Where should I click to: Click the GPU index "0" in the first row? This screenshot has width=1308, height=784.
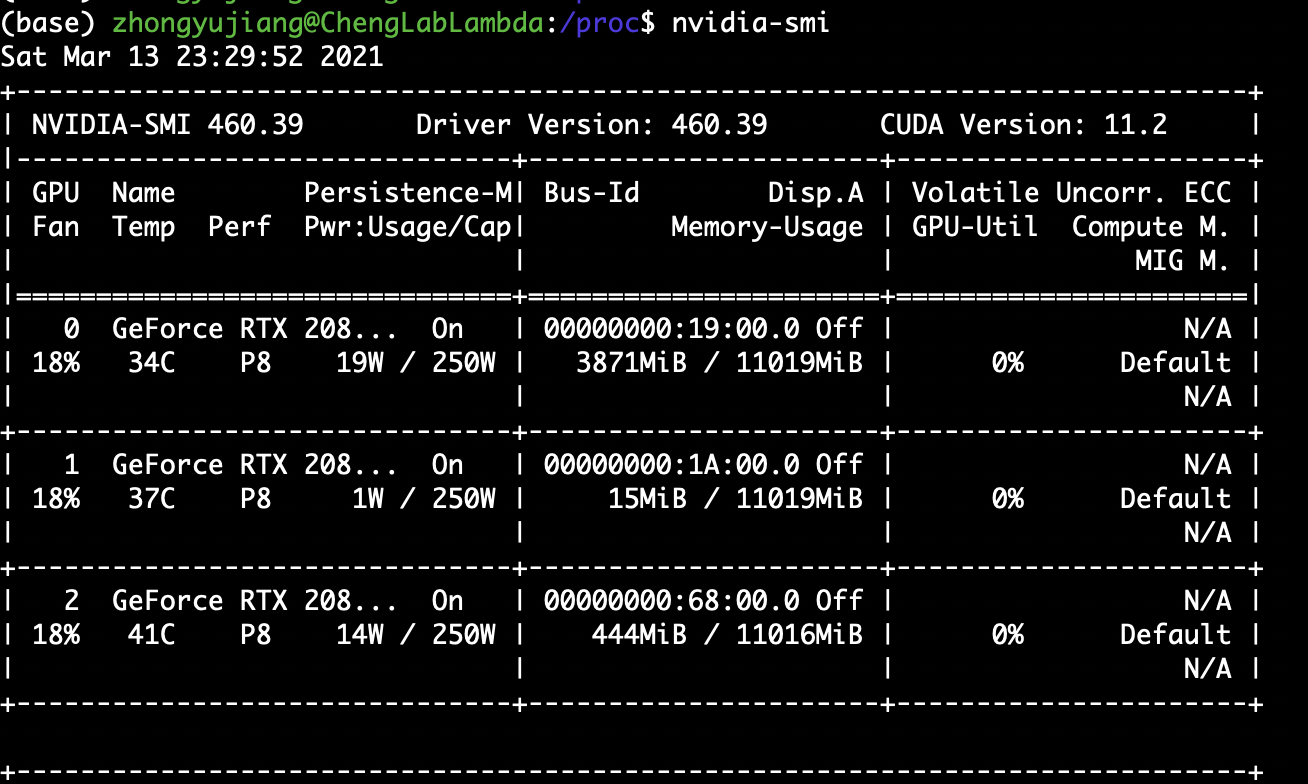tap(72, 329)
